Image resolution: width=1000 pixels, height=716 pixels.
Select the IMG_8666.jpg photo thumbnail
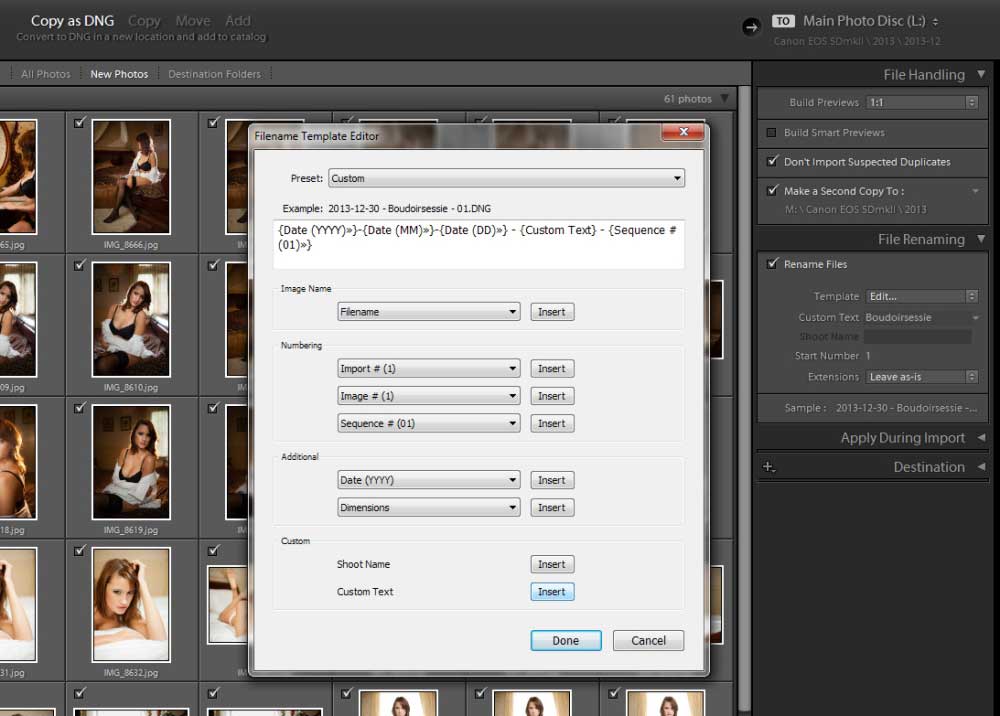click(x=131, y=177)
